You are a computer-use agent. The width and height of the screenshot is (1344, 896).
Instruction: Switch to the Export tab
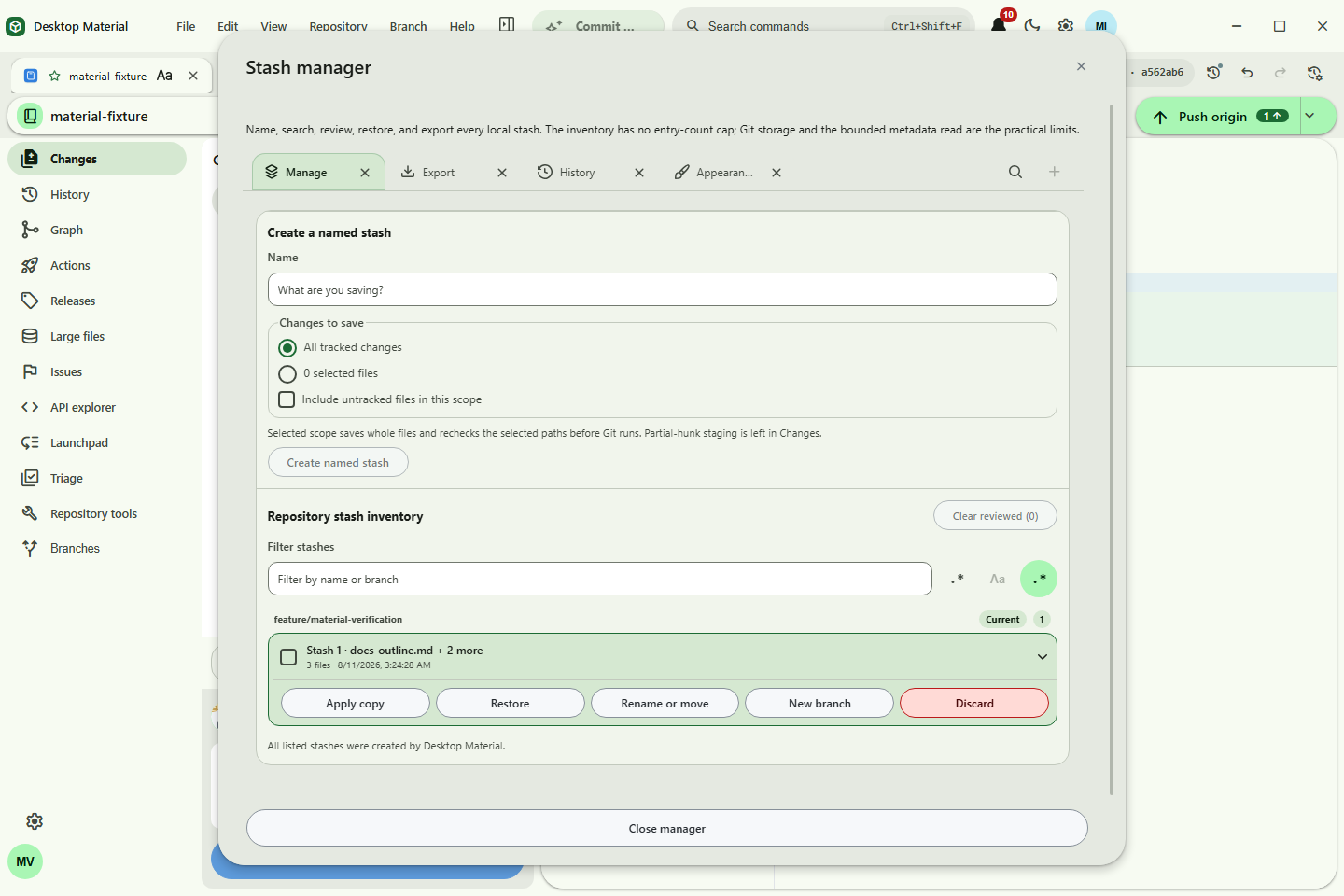tap(438, 173)
